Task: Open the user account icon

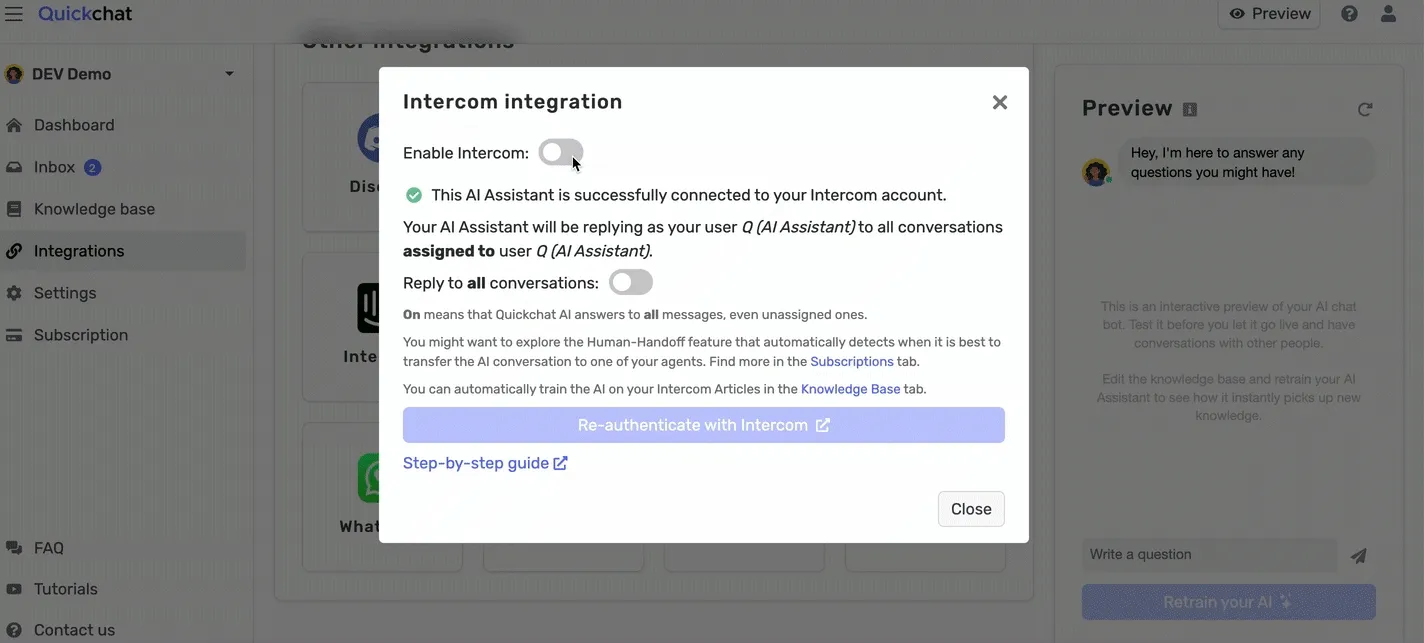Action: click(1388, 14)
